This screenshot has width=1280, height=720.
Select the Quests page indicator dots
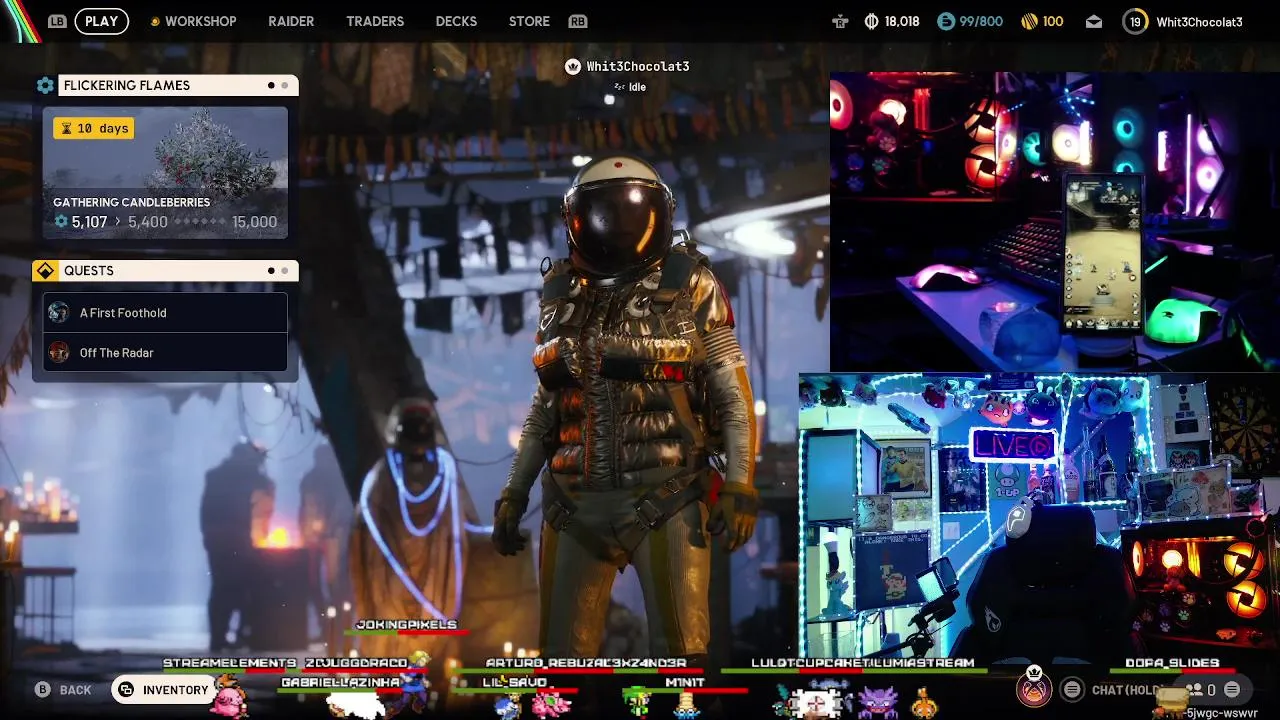click(x=278, y=271)
